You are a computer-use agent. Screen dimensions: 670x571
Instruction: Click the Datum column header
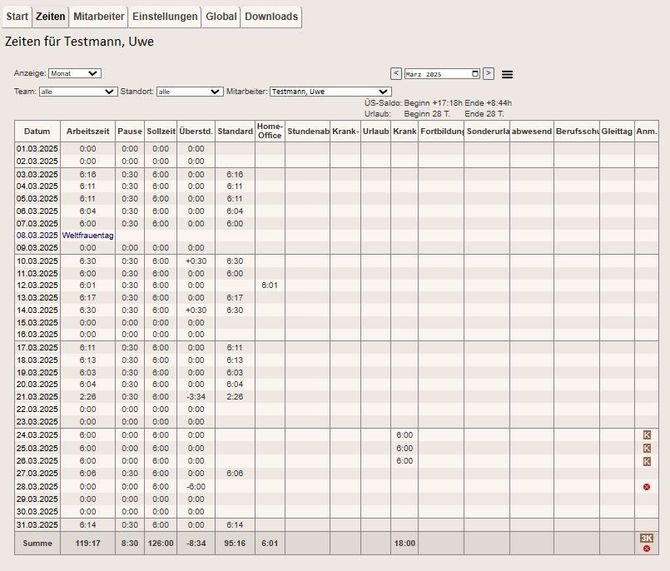37,131
